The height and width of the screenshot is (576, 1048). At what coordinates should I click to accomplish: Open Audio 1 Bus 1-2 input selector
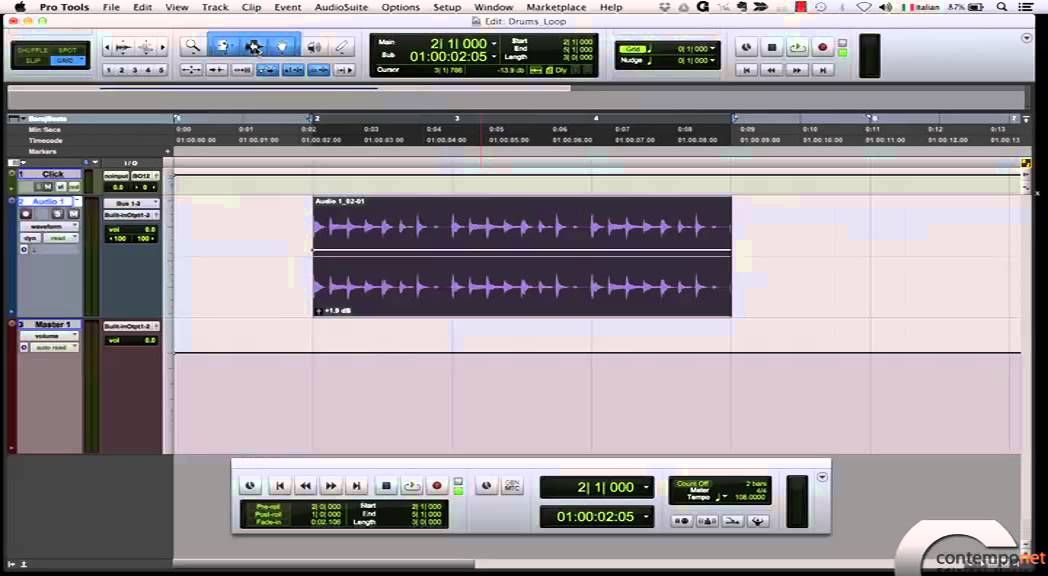(131, 203)
